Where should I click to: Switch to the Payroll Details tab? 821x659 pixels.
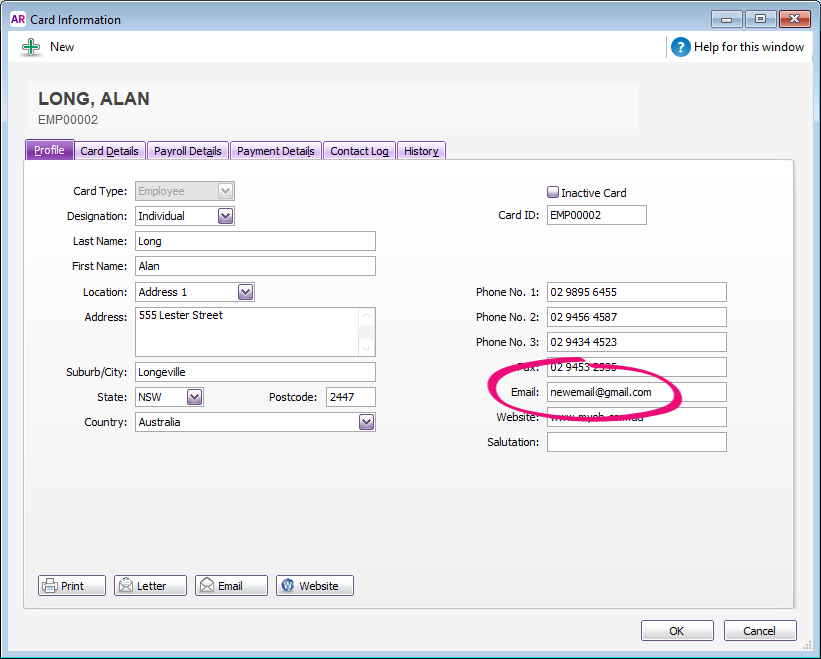pyautogui.click(x=187, y=151)
